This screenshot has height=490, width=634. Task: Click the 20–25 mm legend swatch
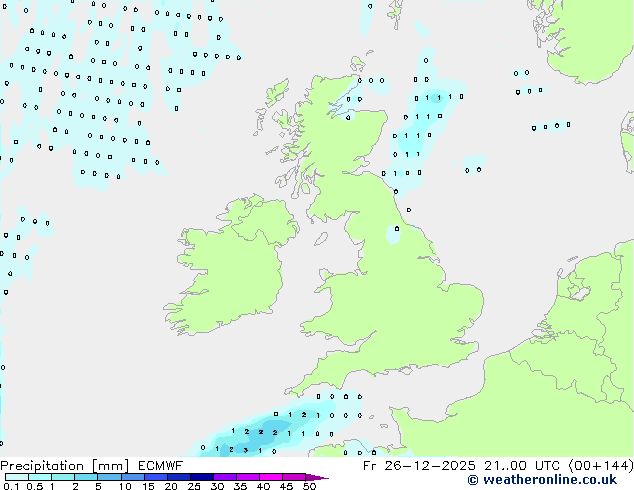click(x=179, y=477)
